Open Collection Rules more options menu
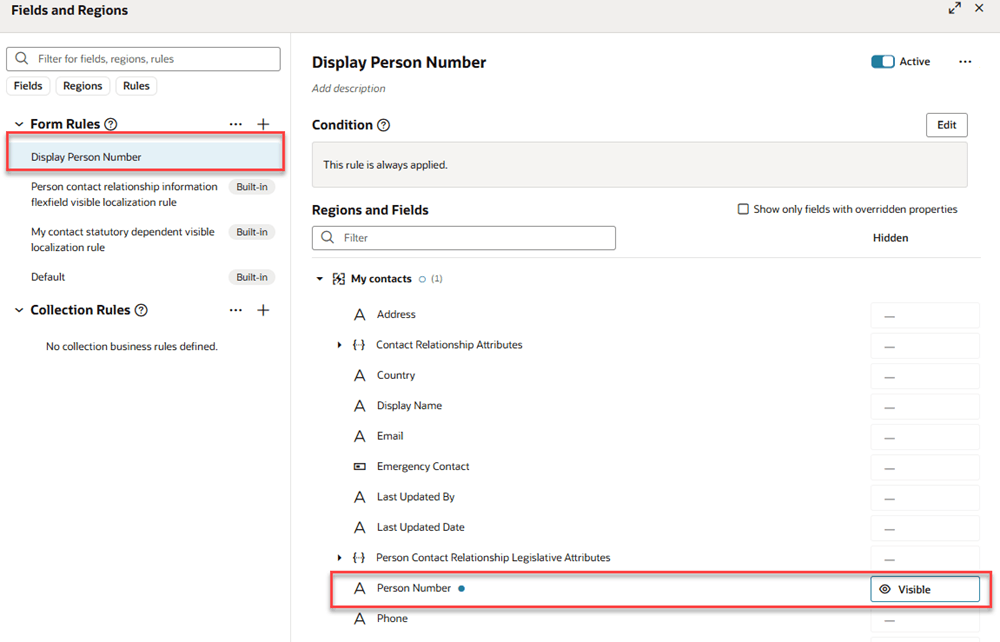Screen dimensions: 1000x642 tap(235, 310)
